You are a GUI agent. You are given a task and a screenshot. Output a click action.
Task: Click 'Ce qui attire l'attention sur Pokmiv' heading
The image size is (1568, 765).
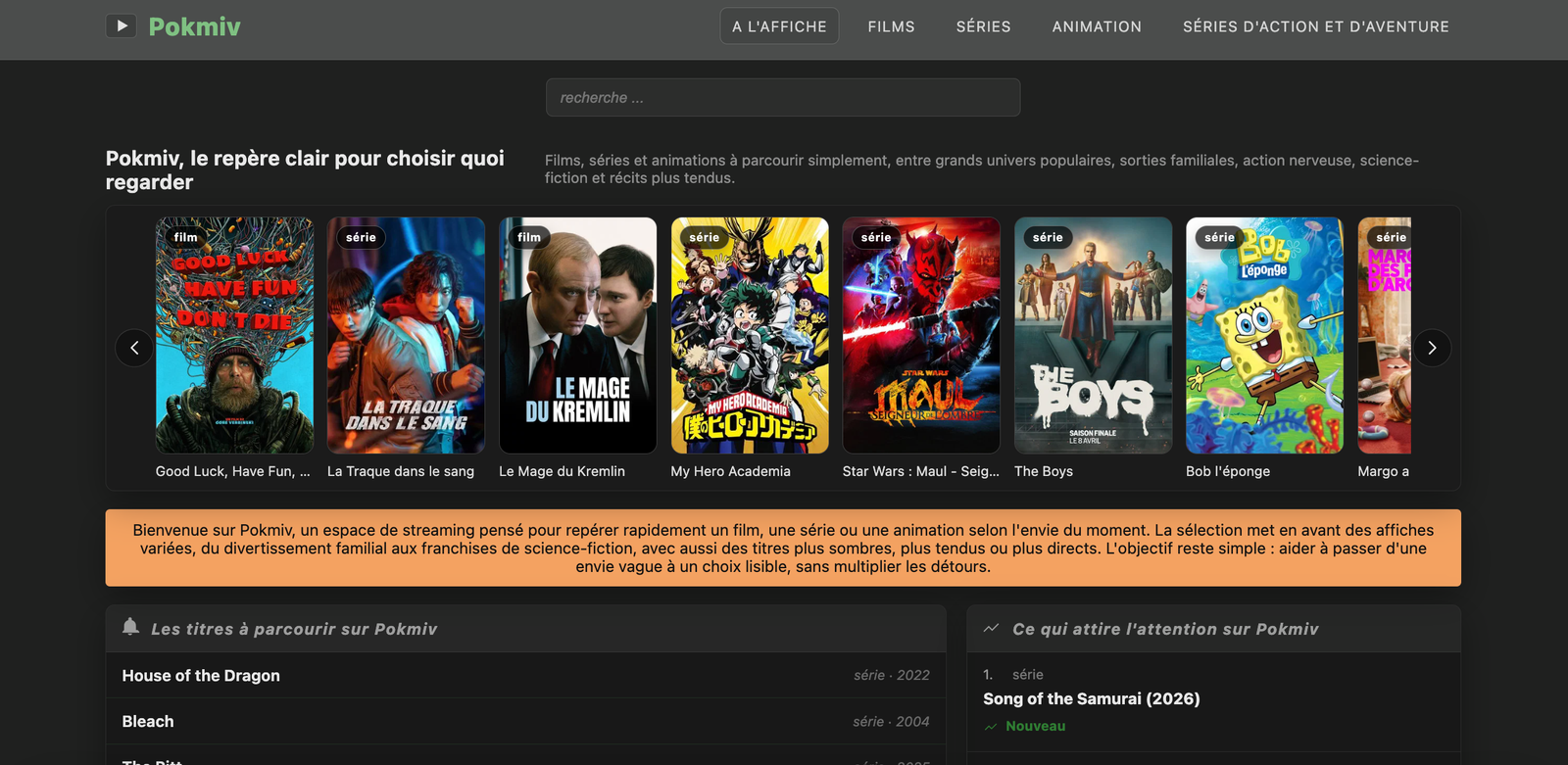1165,629
